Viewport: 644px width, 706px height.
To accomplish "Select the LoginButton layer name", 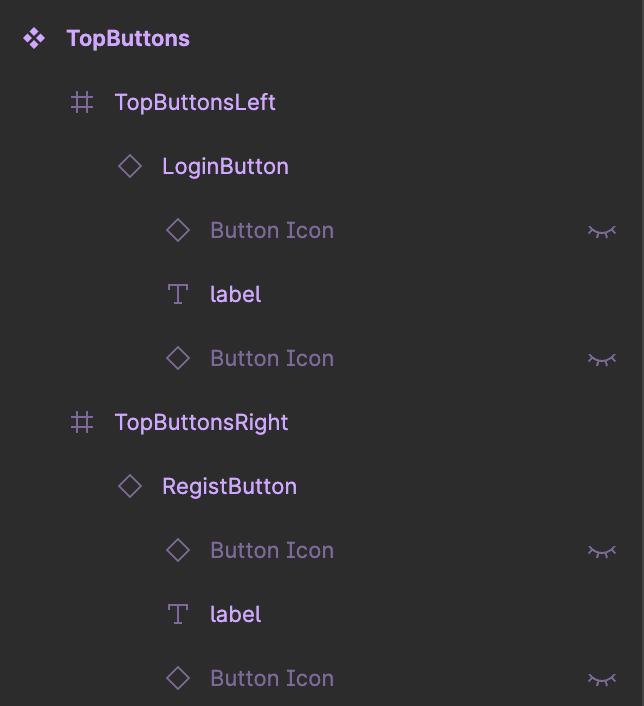I will pyautogui.click(x=225, y=166).
